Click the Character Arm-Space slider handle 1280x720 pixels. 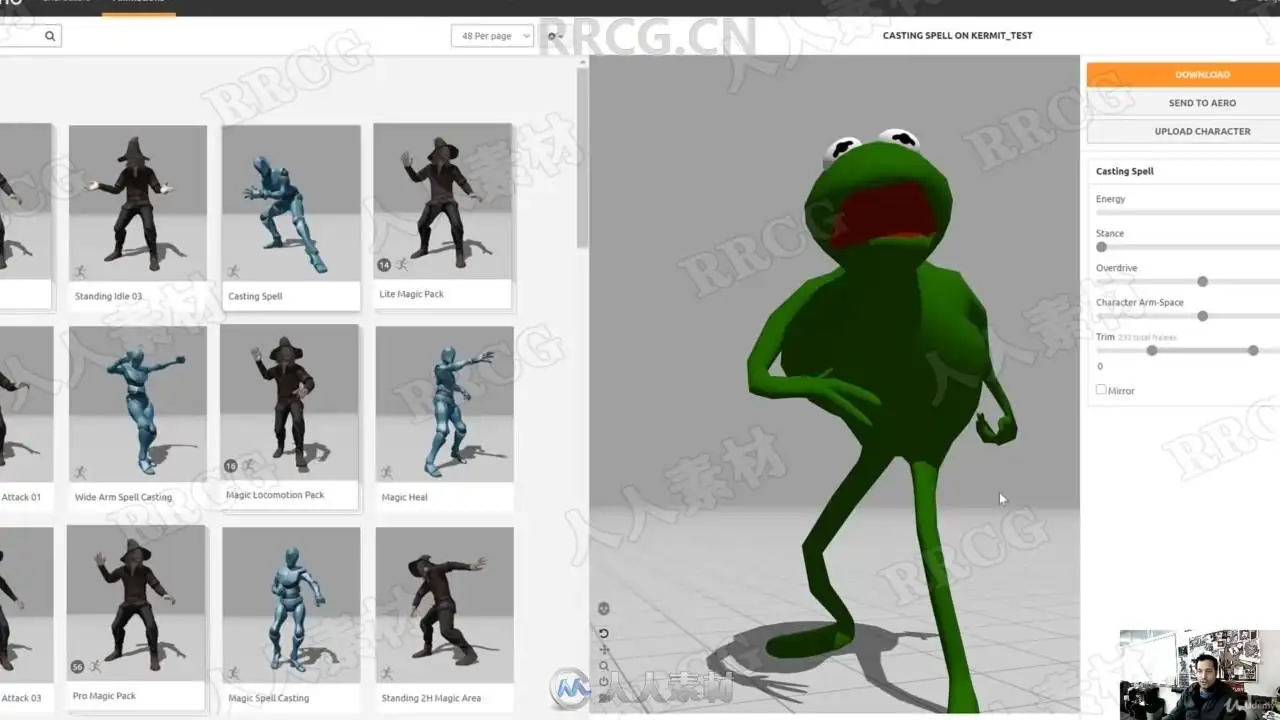coord(1202,316)
